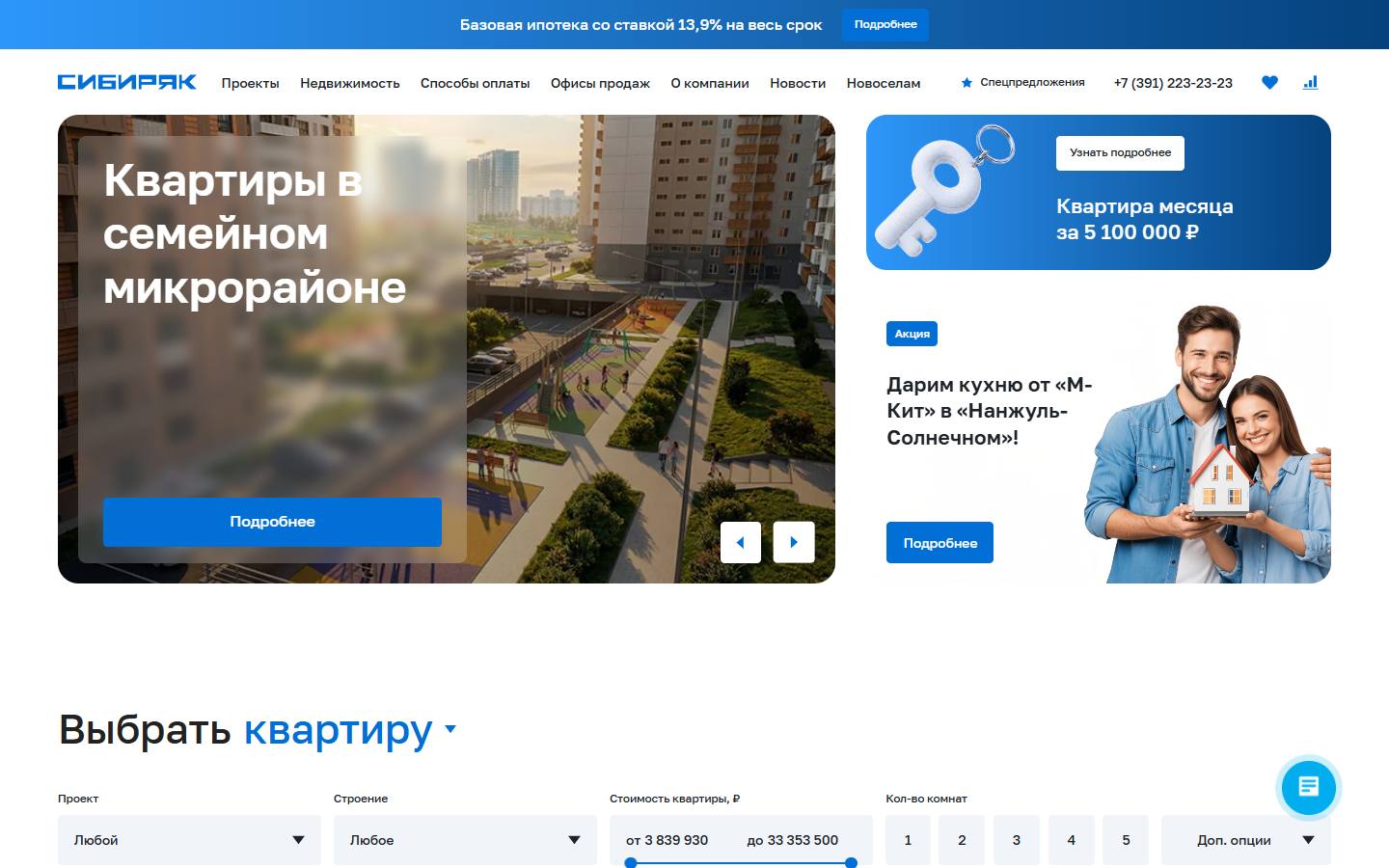Open the comparison bar chart icon
Screen dimensions: 1389x868
pos(1310,83)
